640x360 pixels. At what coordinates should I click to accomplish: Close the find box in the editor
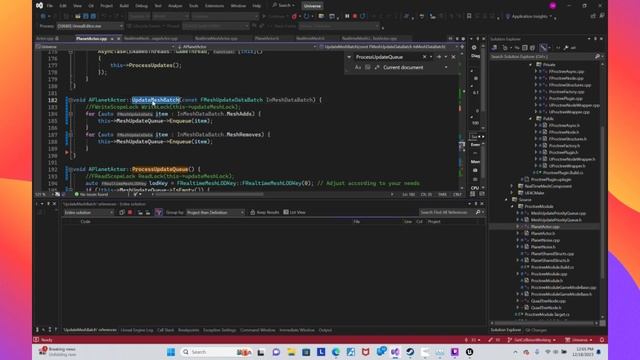point(453,57)
